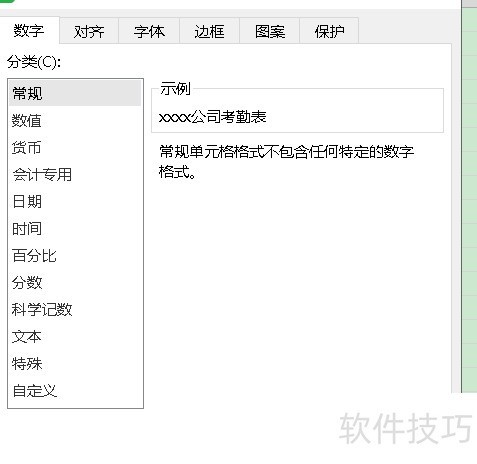The image size is (477, 464).
Task: Switch to the 数字 tab
Action: [x=29, y=31]
